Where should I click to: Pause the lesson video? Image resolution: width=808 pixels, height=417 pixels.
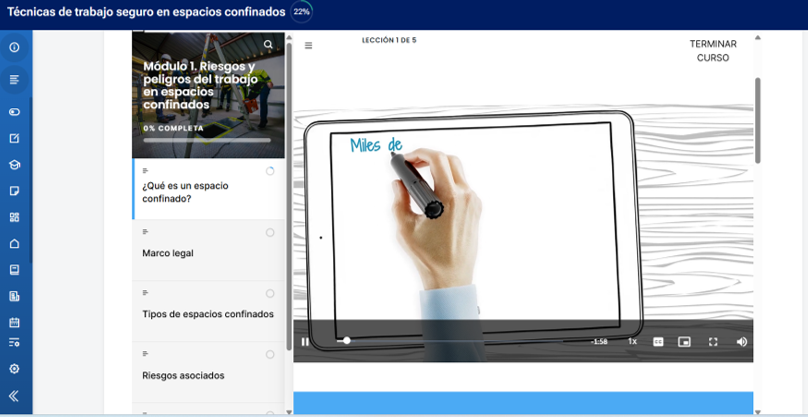(305, 342)
